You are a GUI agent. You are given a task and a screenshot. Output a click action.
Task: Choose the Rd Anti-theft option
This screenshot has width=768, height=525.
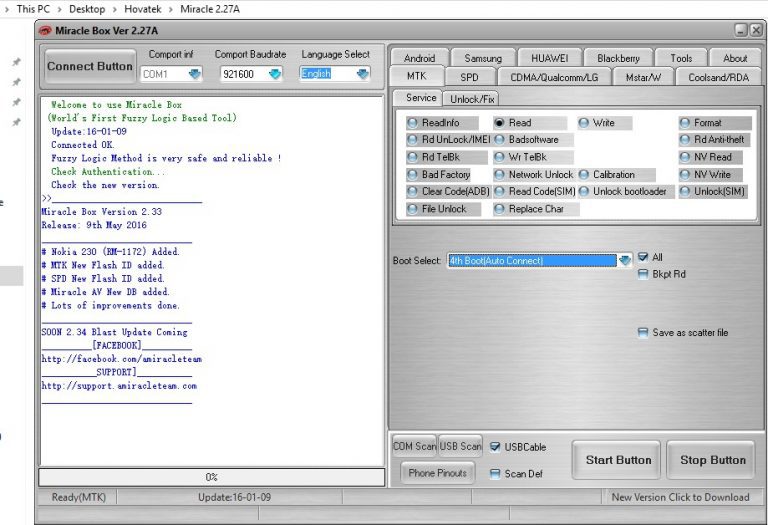pos(712,140)
